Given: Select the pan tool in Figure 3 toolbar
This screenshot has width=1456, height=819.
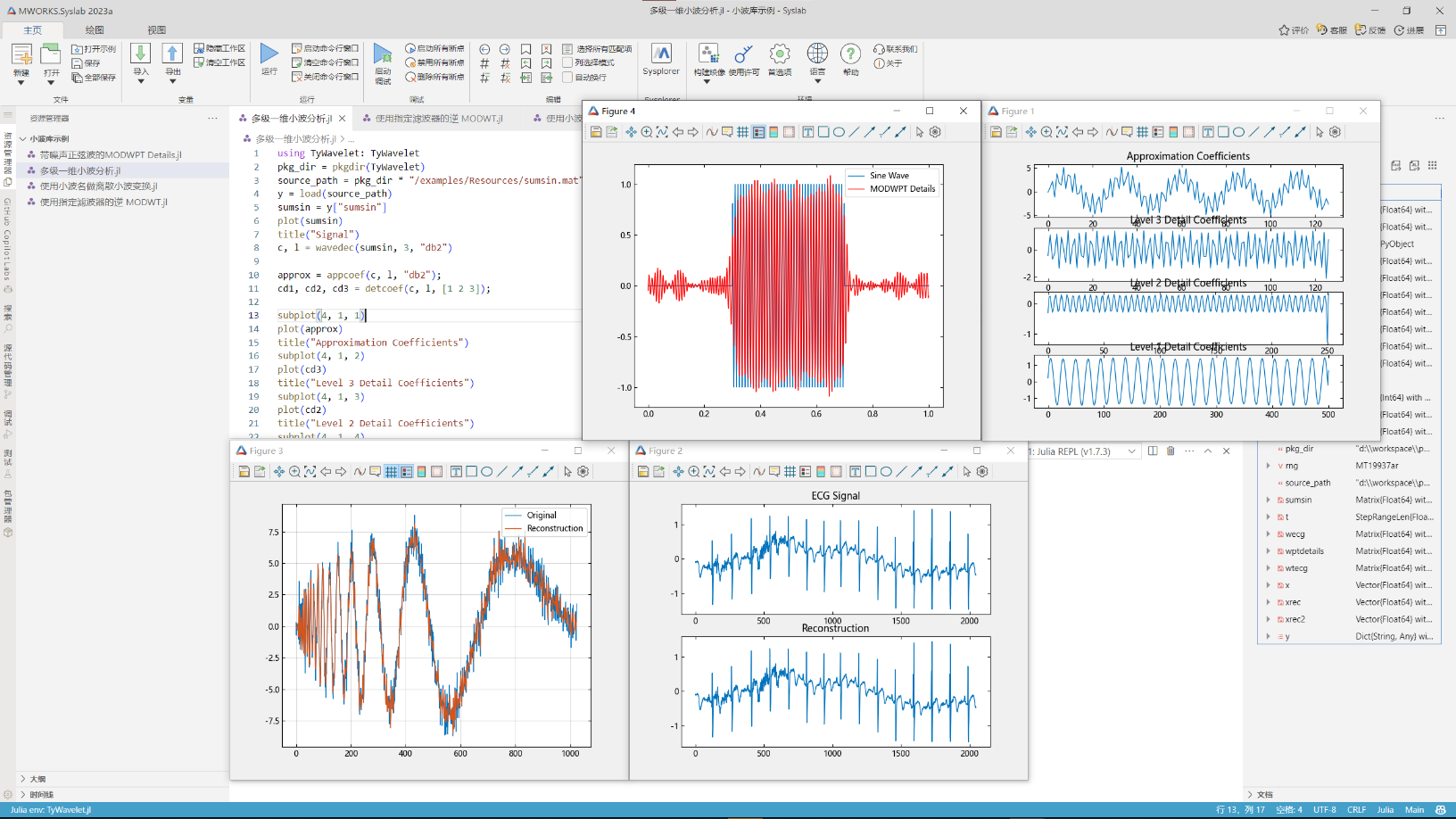Looking at the screenshot, I should point(279,472).
